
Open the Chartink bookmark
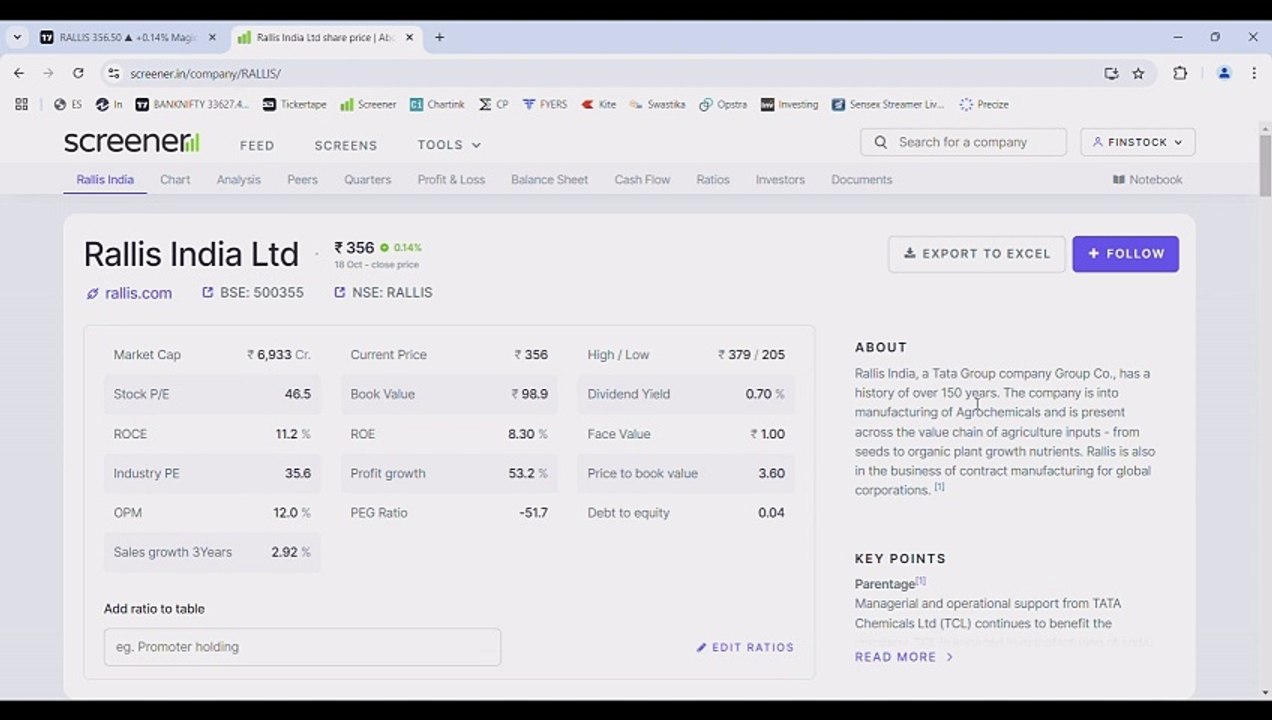click(438, 104)
